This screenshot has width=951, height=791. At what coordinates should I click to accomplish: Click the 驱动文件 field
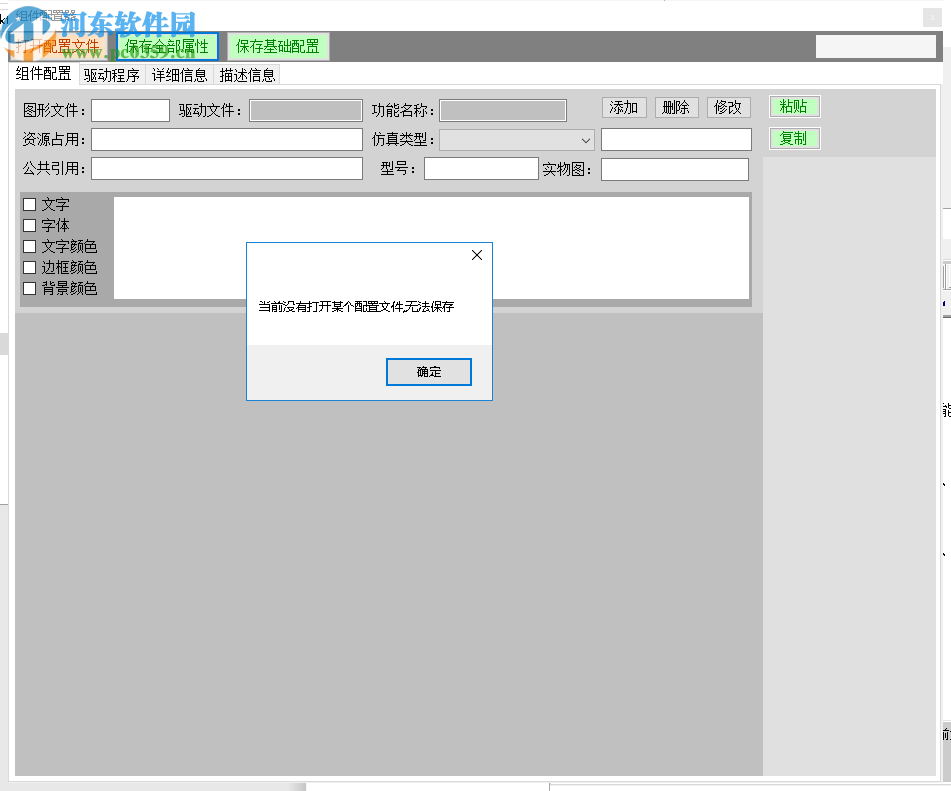306,110
